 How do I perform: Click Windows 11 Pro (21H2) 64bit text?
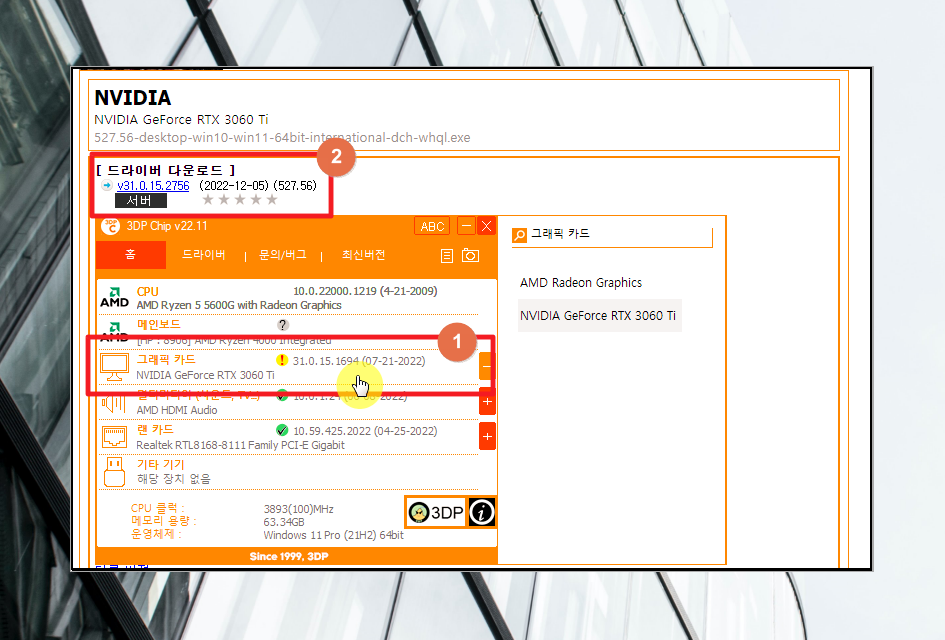coord(333,535)
